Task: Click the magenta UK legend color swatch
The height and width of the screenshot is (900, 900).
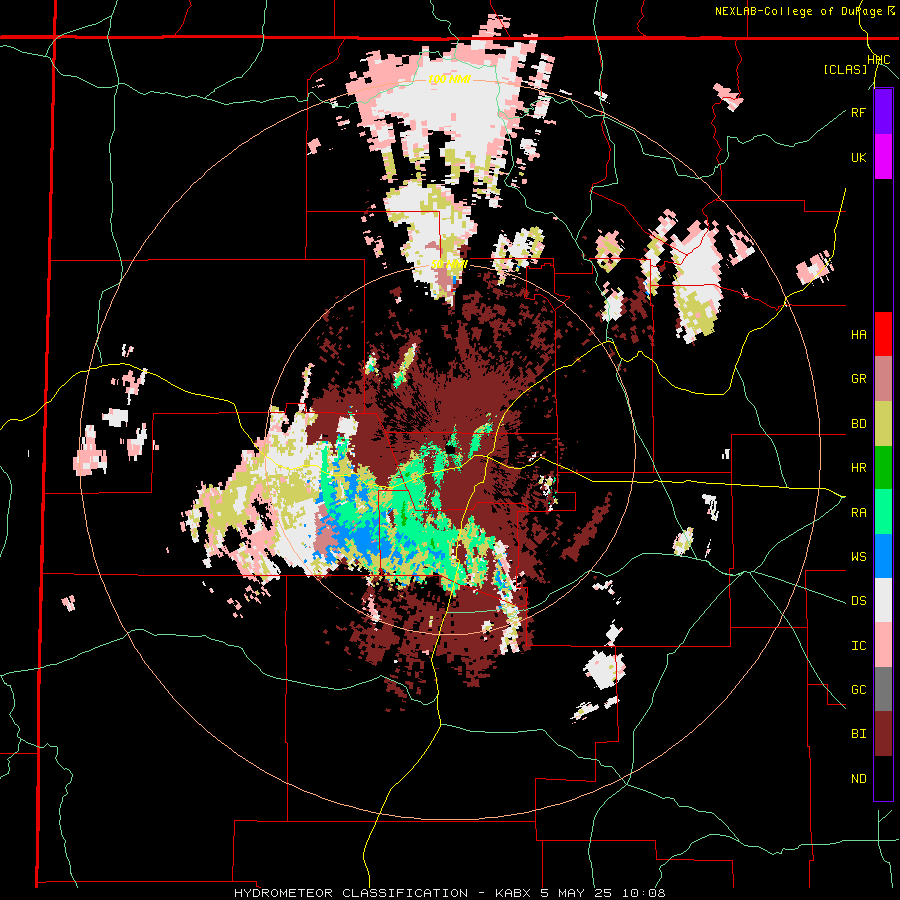Action: [x=883, y=157]
